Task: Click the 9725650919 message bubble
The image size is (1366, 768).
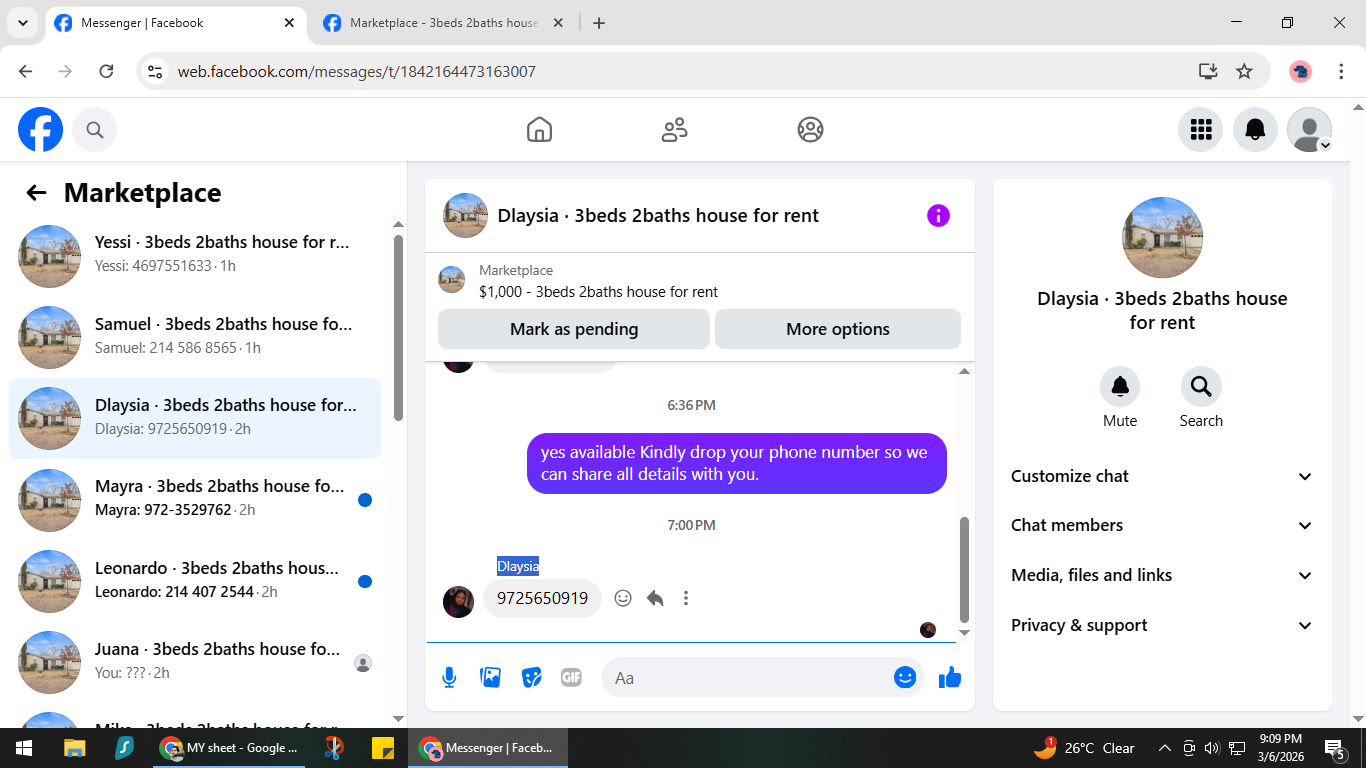Action: point(542,598)
